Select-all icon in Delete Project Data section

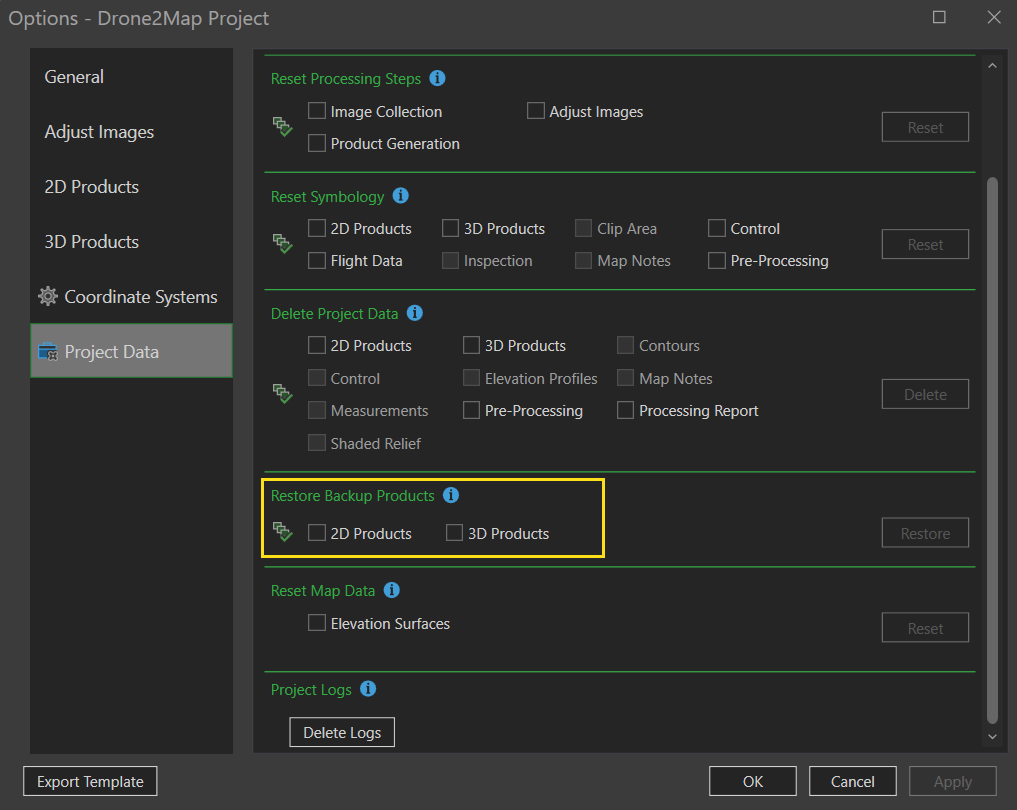(x=283, y=394)
